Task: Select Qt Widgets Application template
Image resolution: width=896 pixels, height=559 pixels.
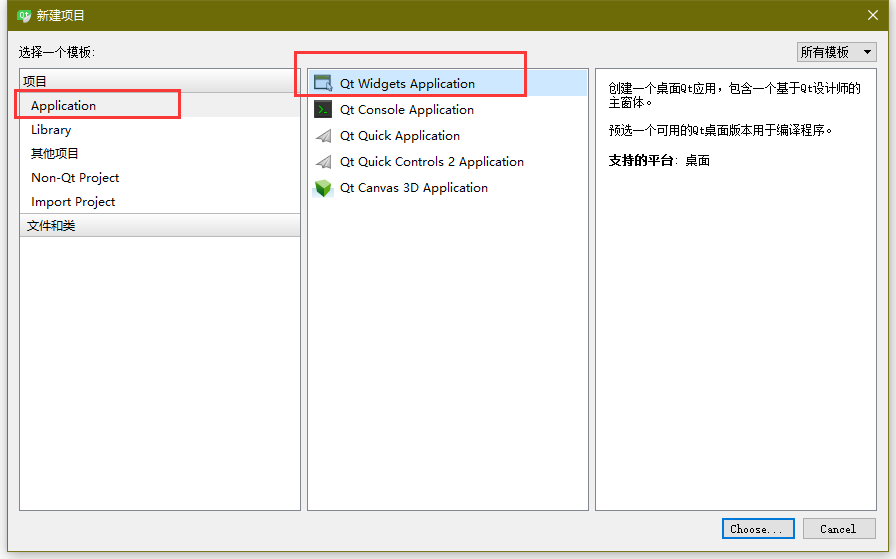Action: [447, 83]
